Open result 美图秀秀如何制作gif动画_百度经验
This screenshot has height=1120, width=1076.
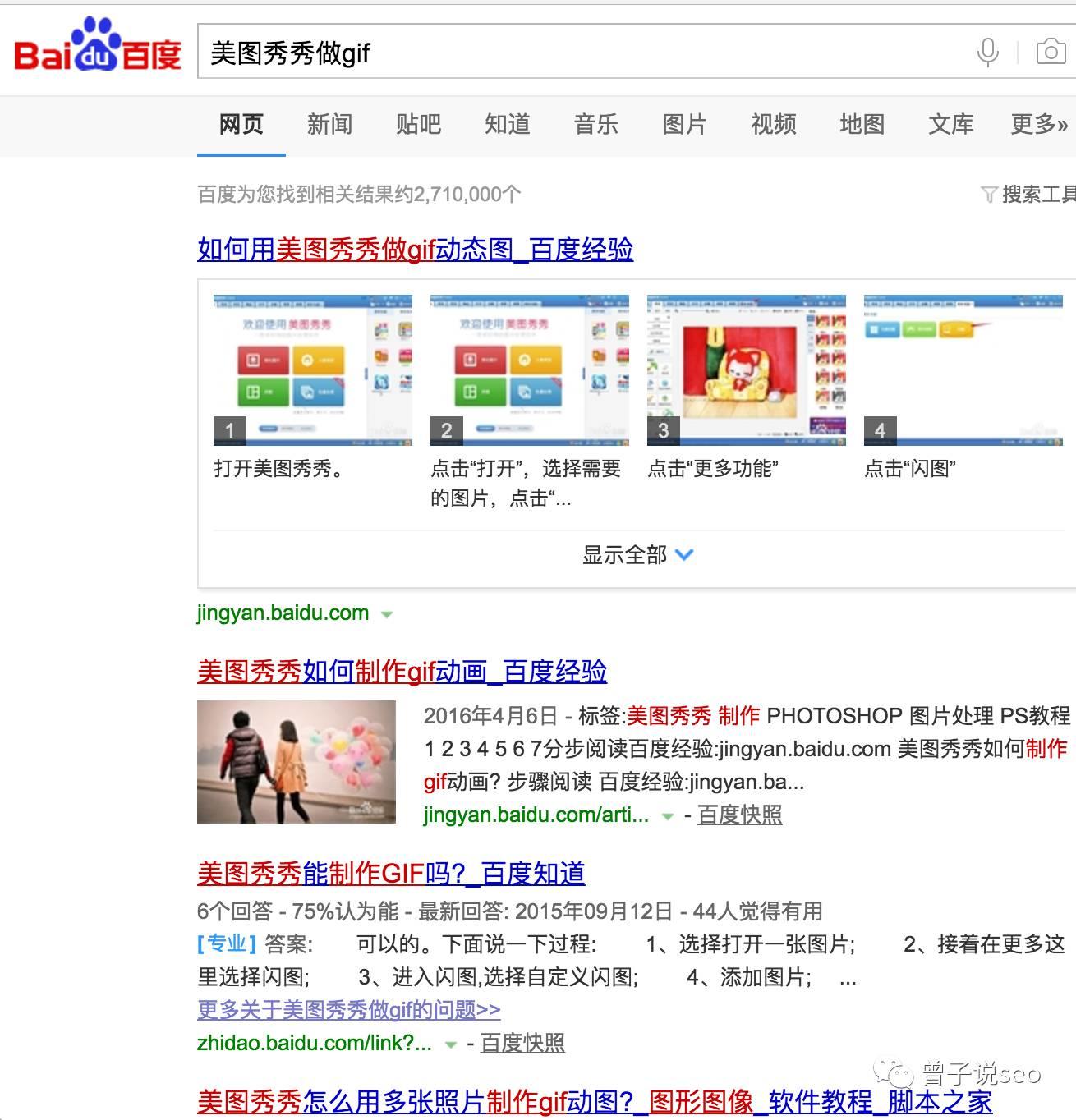[402, 672]
